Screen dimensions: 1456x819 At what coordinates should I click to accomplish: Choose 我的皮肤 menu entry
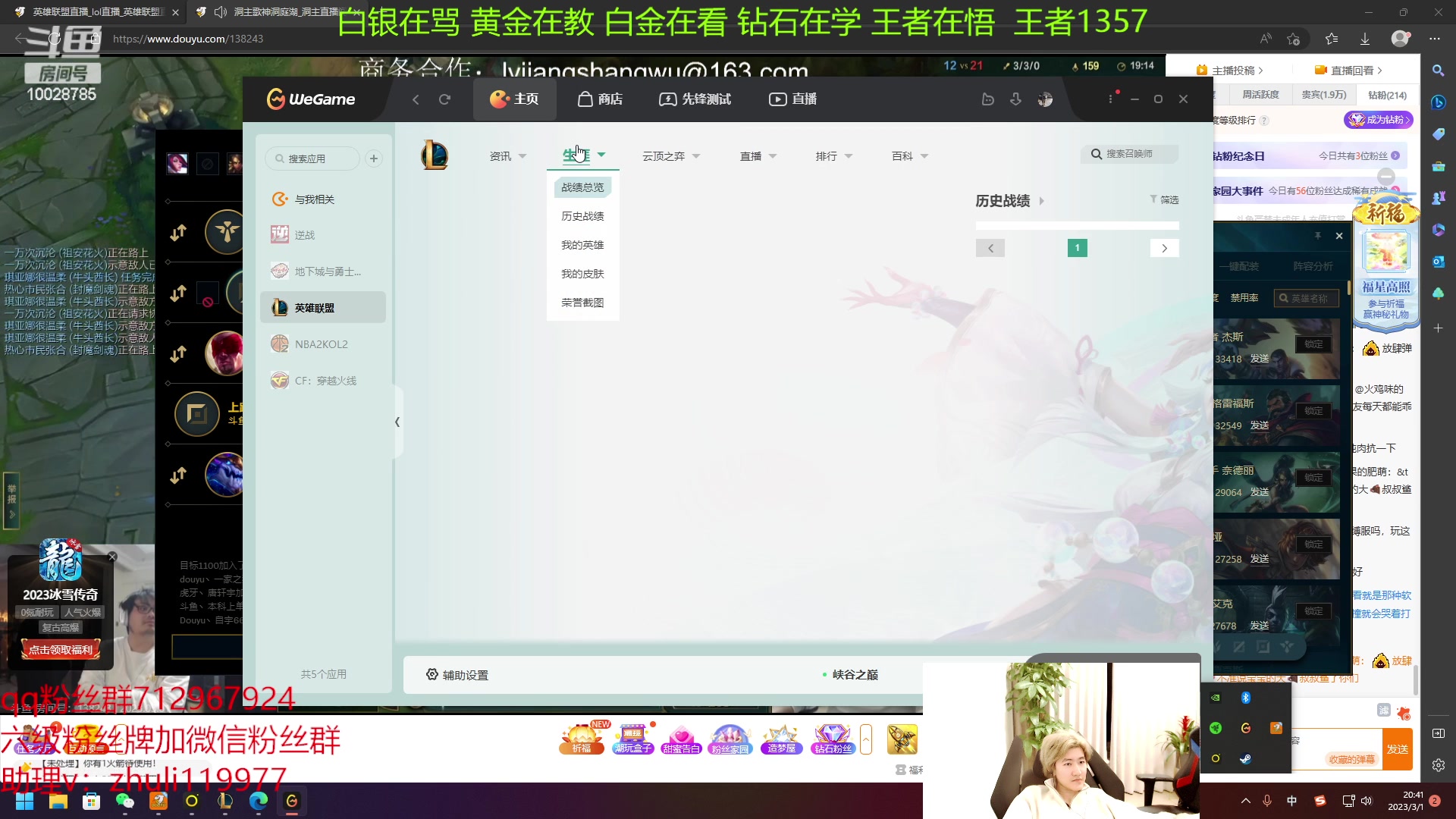582,274
